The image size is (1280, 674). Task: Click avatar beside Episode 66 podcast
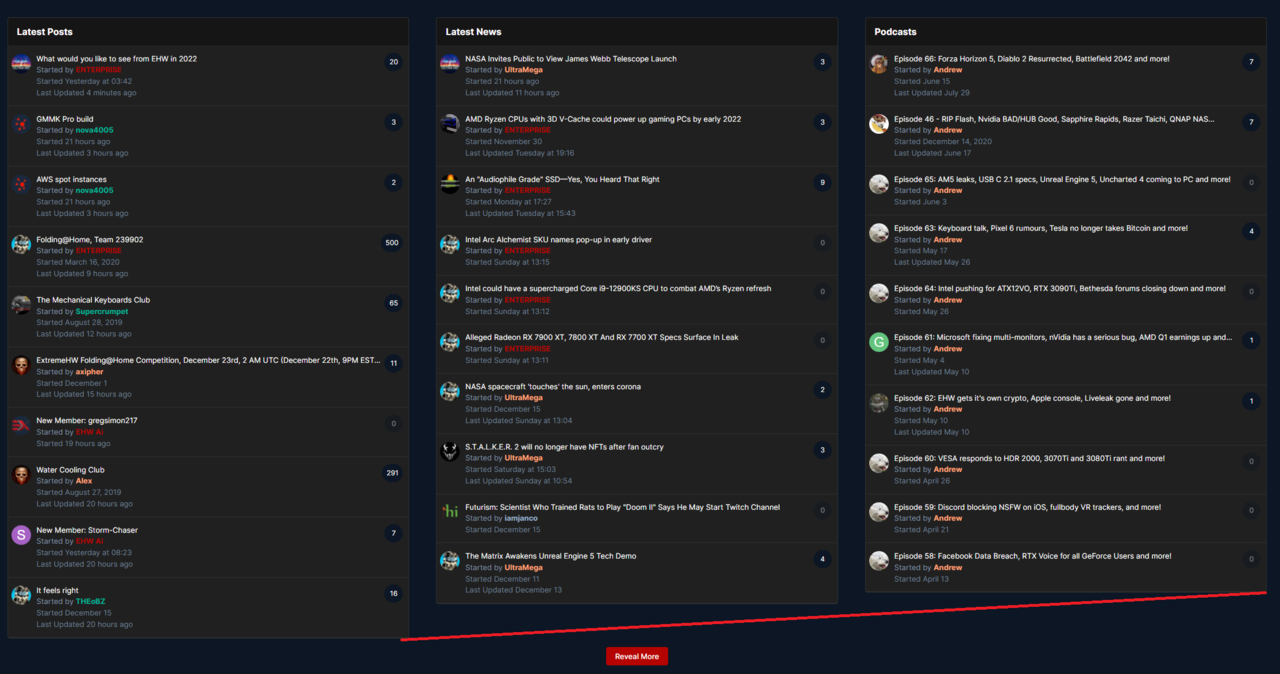point(879,64)
